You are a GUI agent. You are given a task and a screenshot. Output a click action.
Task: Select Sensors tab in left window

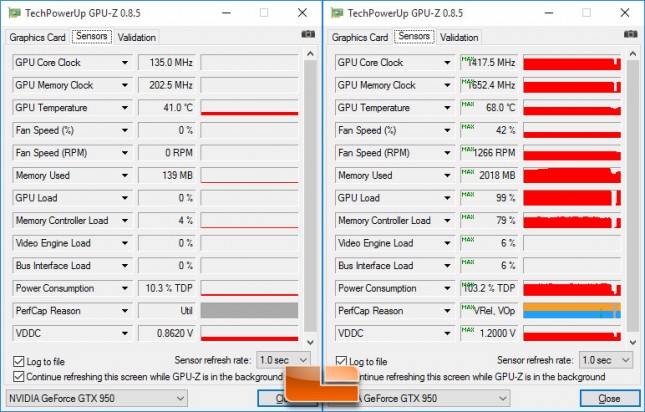[92, 36]
